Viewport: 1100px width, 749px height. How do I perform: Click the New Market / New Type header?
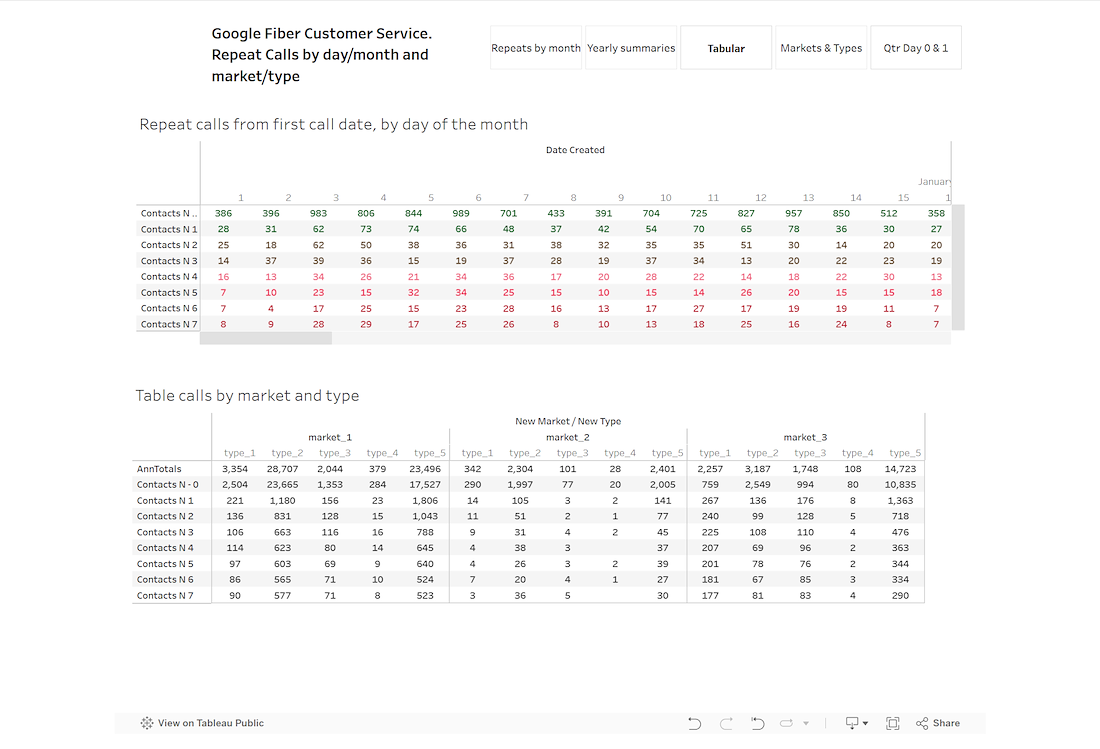tap(568, 421)
